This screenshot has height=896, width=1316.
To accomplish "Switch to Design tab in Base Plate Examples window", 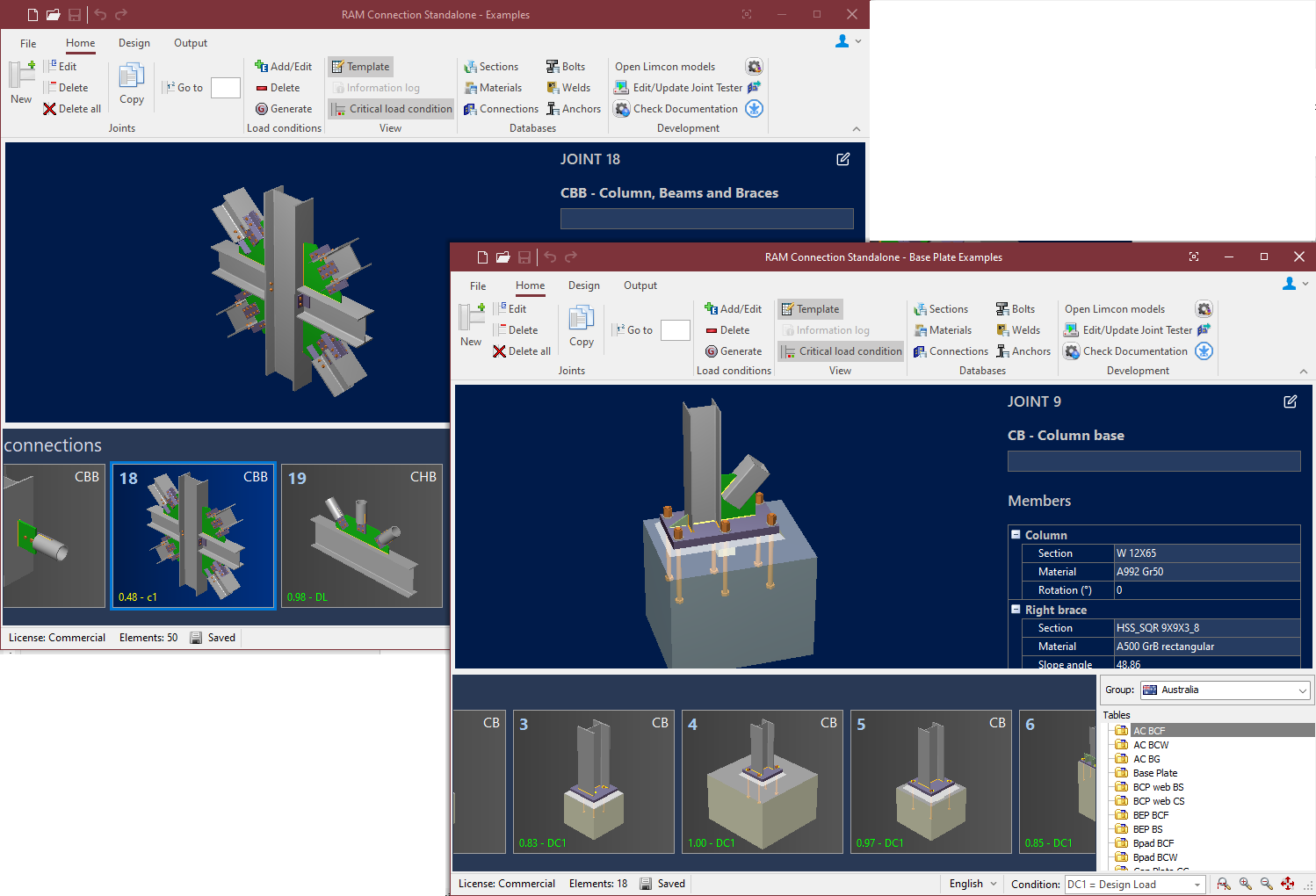I will point(584,285).
